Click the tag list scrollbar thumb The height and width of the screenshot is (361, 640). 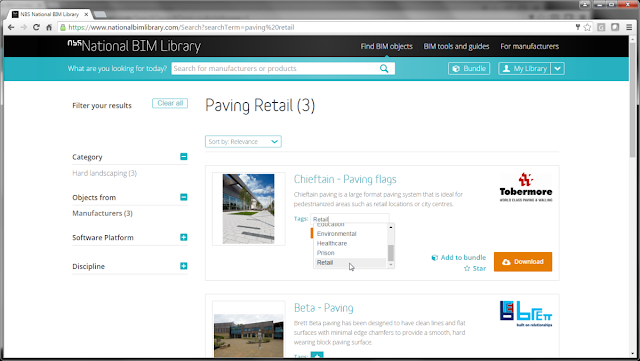(391, 253)
